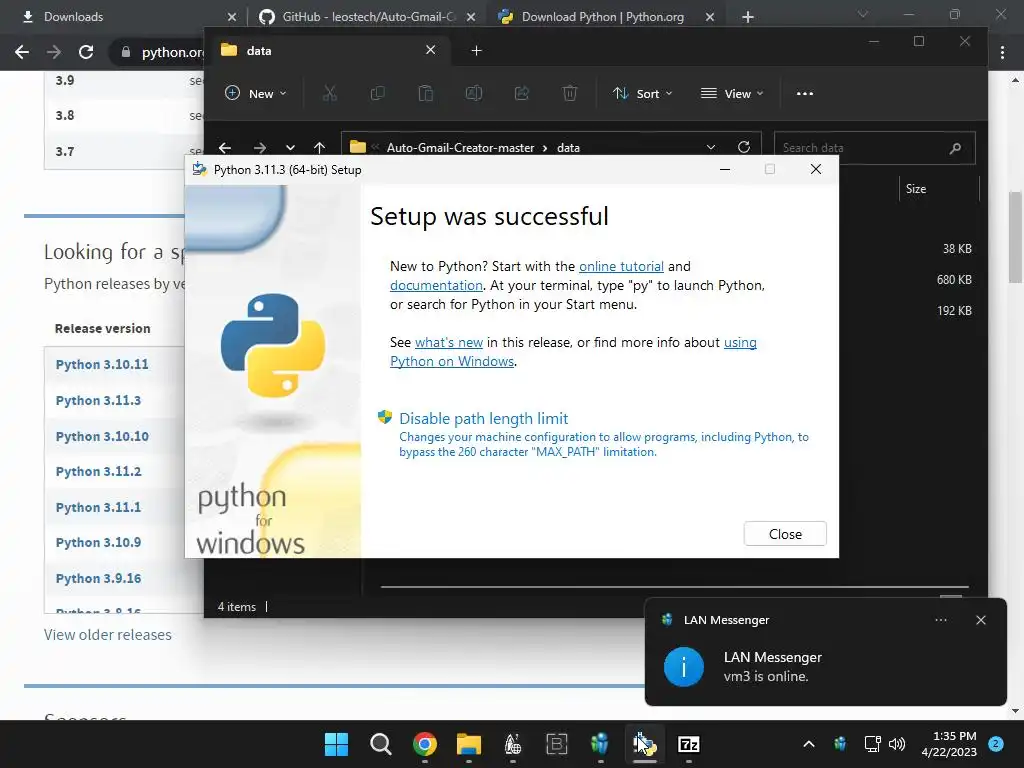Open a new Chrome tab
Image resolution: width=1024 pixels, height=768 pixels.
748,17
